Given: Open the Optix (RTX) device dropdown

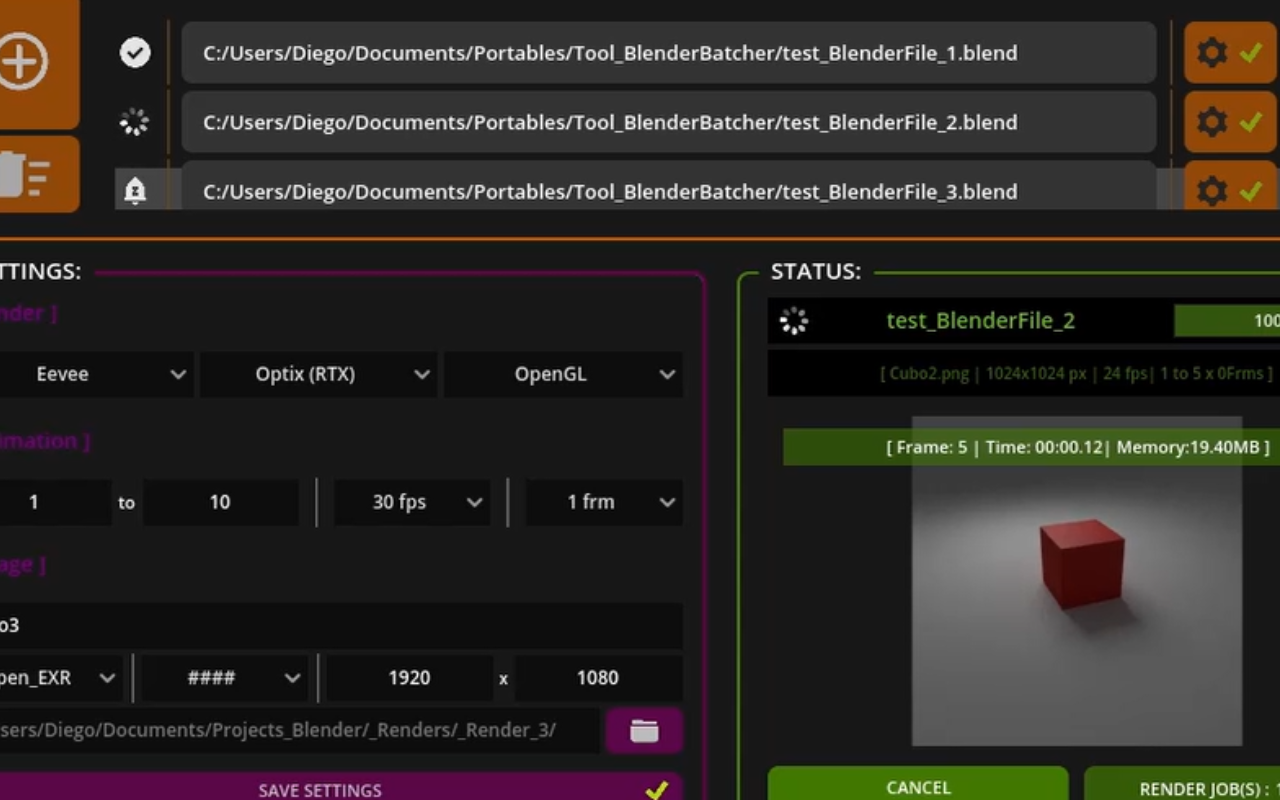Looking at the screenshot, I should point(318,375).
